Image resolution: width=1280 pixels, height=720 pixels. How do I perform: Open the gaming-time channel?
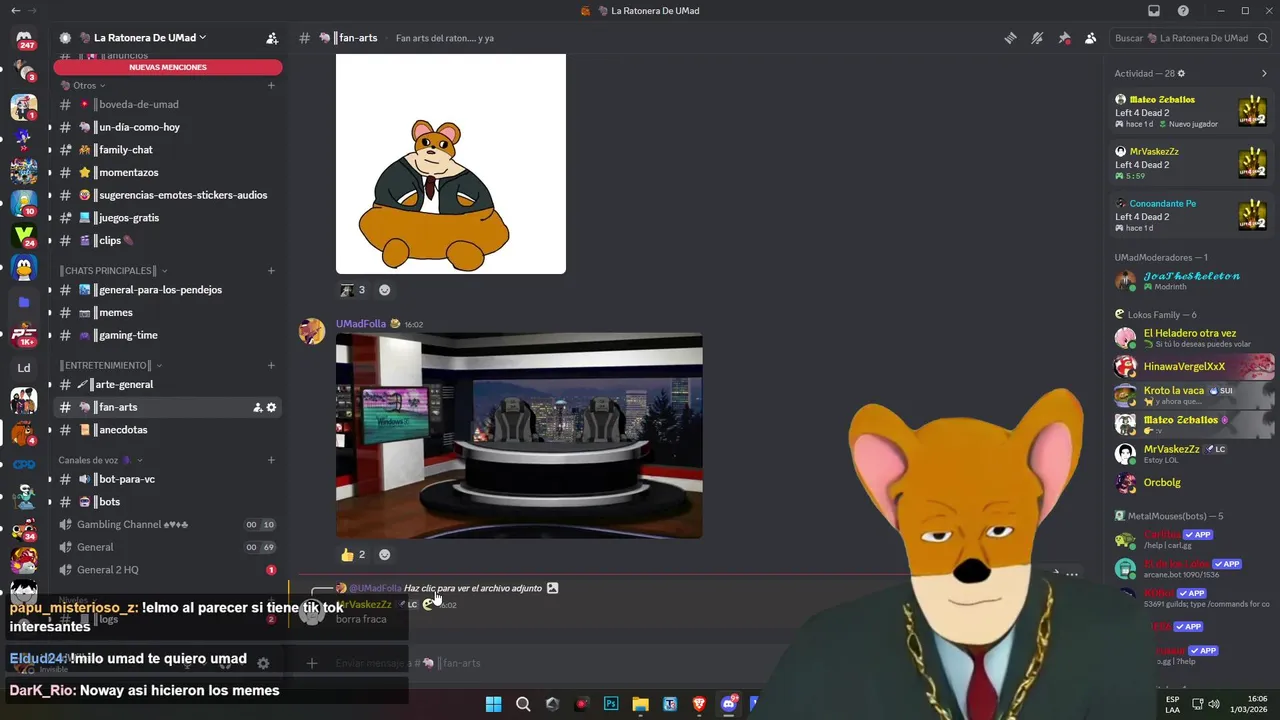coord(168,335)
